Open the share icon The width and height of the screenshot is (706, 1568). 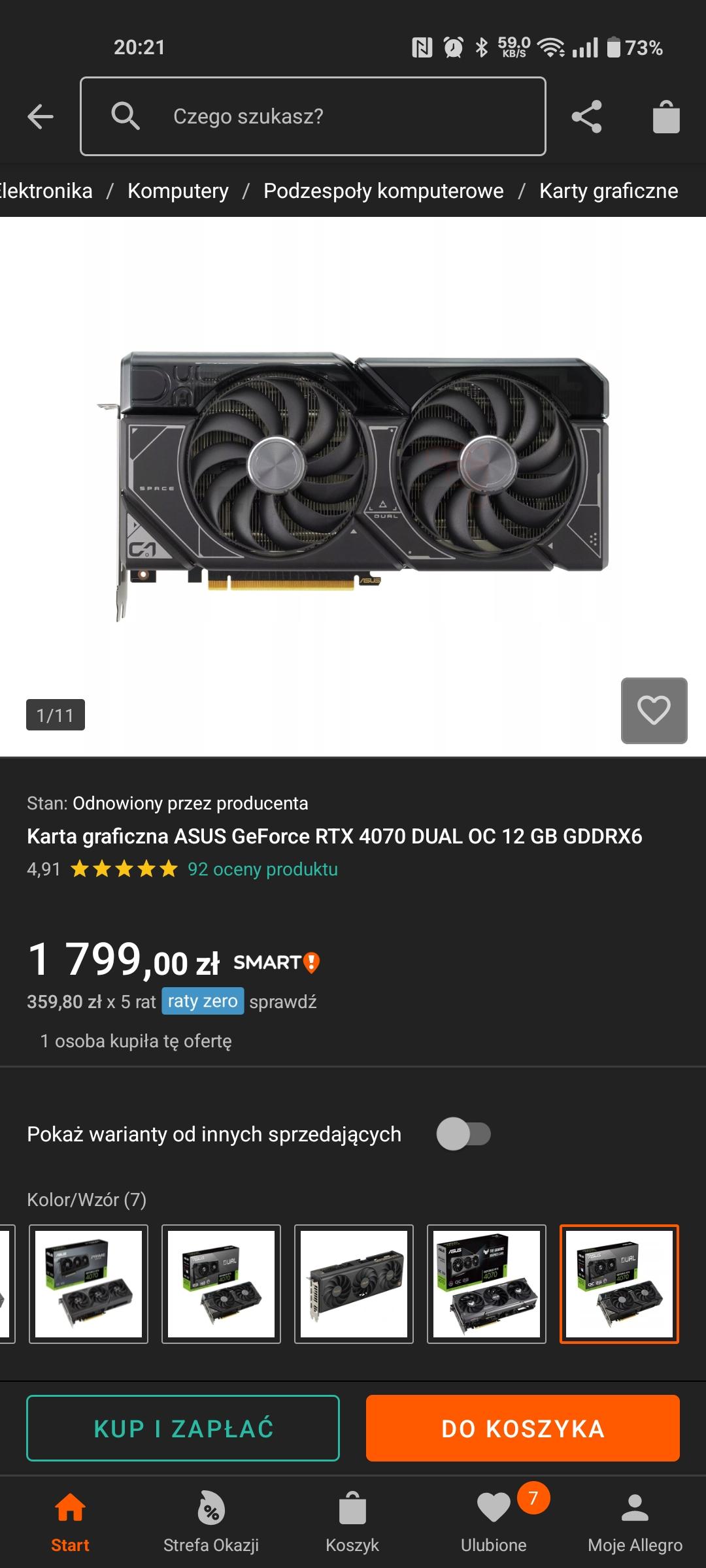(x=586, y=117)
